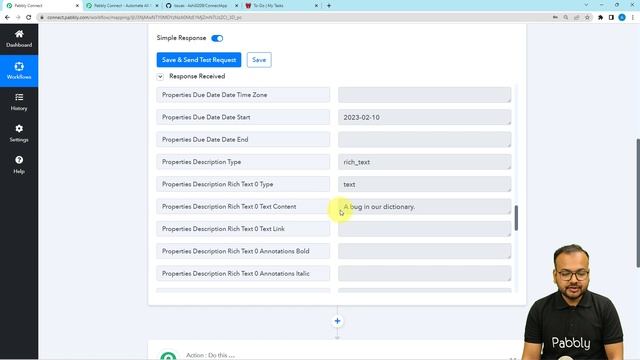This screenshot has height=360, width=640.
Task: Open a new browser tab
Action: (x=329, y=6)
